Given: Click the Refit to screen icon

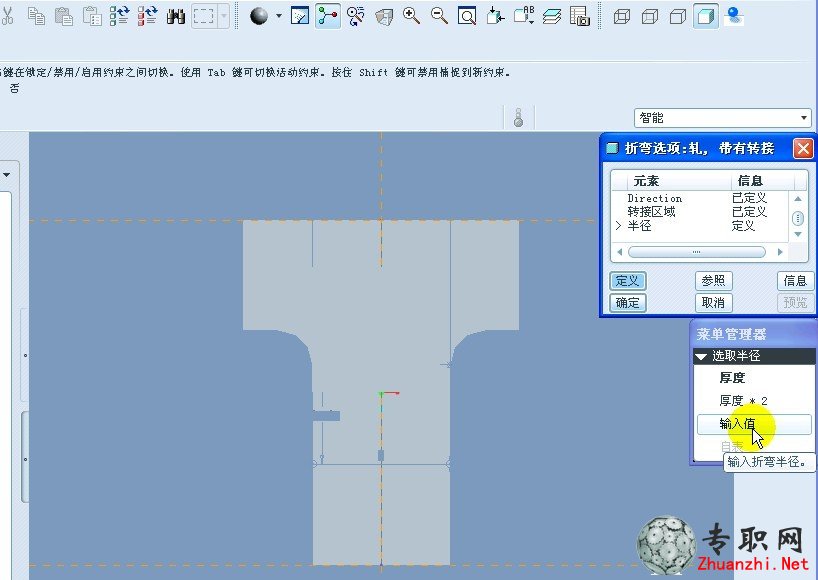Looking at the screenshot, I should point(467,16).
